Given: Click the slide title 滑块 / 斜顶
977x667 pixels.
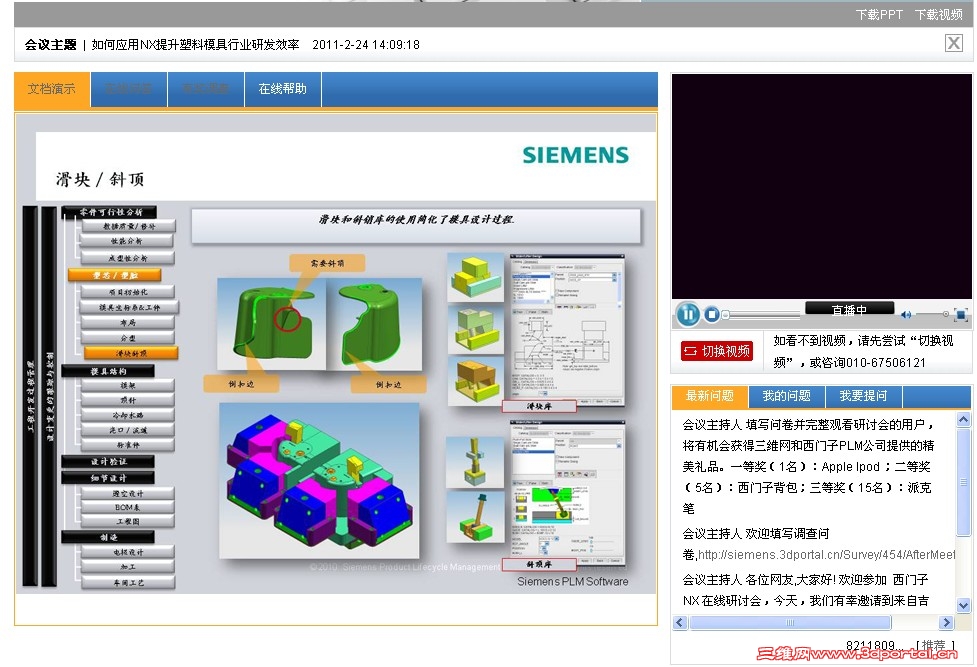Looking at the screenshot, I should coord(100,180).
